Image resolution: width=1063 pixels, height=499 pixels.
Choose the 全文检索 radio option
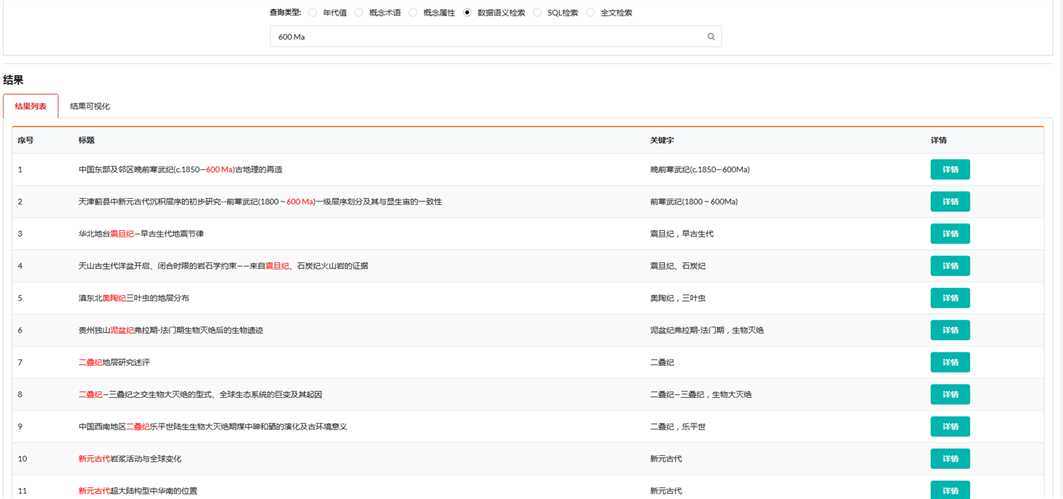pyautogui.click(x=590, y=12)
